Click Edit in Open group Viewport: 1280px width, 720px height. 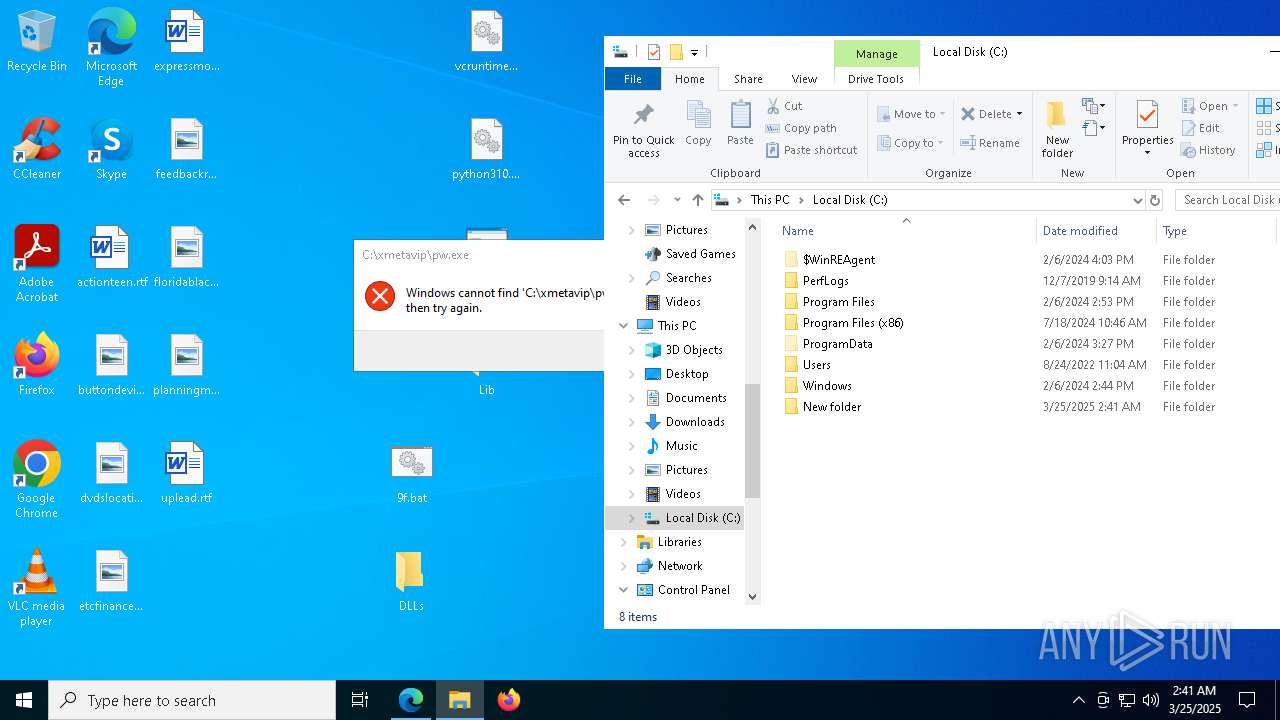click(x=1201, y=128)
